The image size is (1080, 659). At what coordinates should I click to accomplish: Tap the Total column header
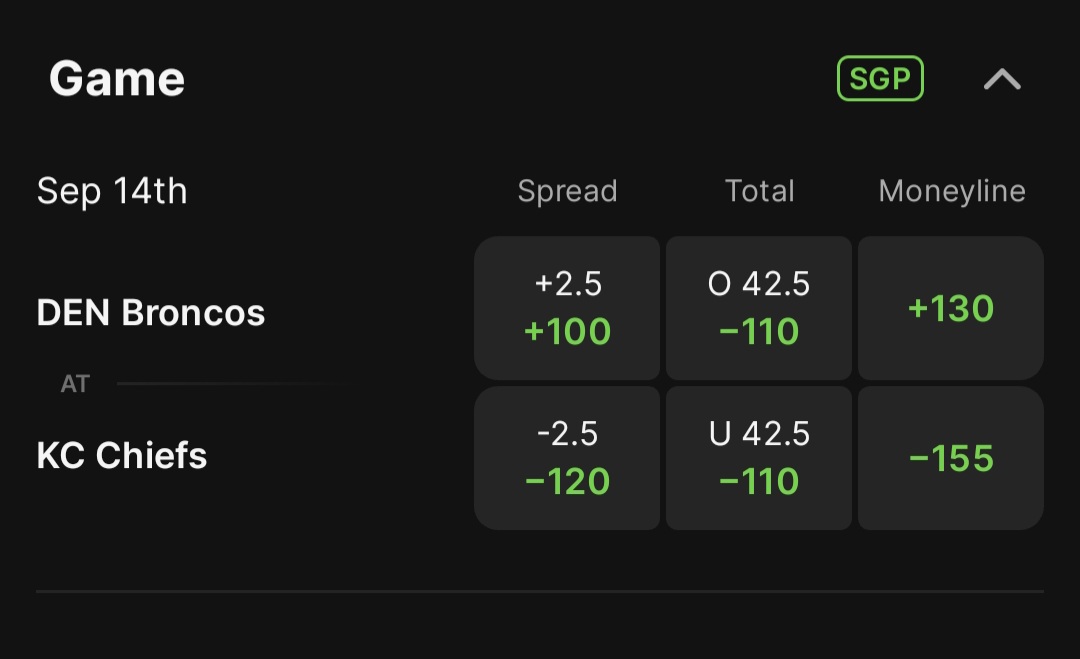pos(760,191)
